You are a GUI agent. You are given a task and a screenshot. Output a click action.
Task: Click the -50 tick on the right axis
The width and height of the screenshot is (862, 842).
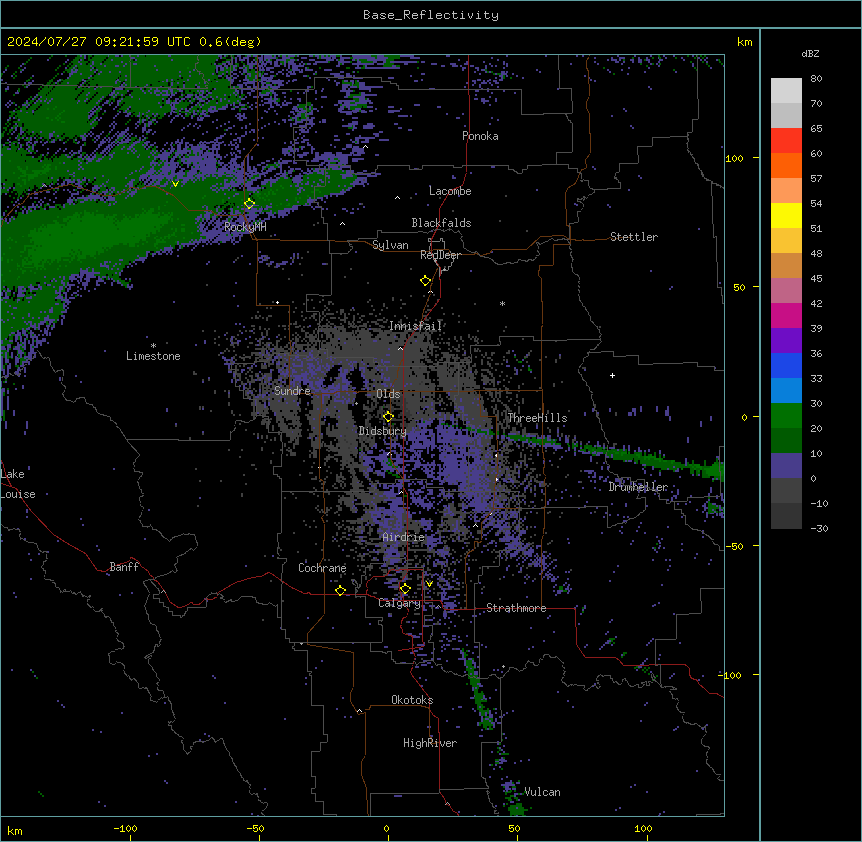[x=734, y=546]
